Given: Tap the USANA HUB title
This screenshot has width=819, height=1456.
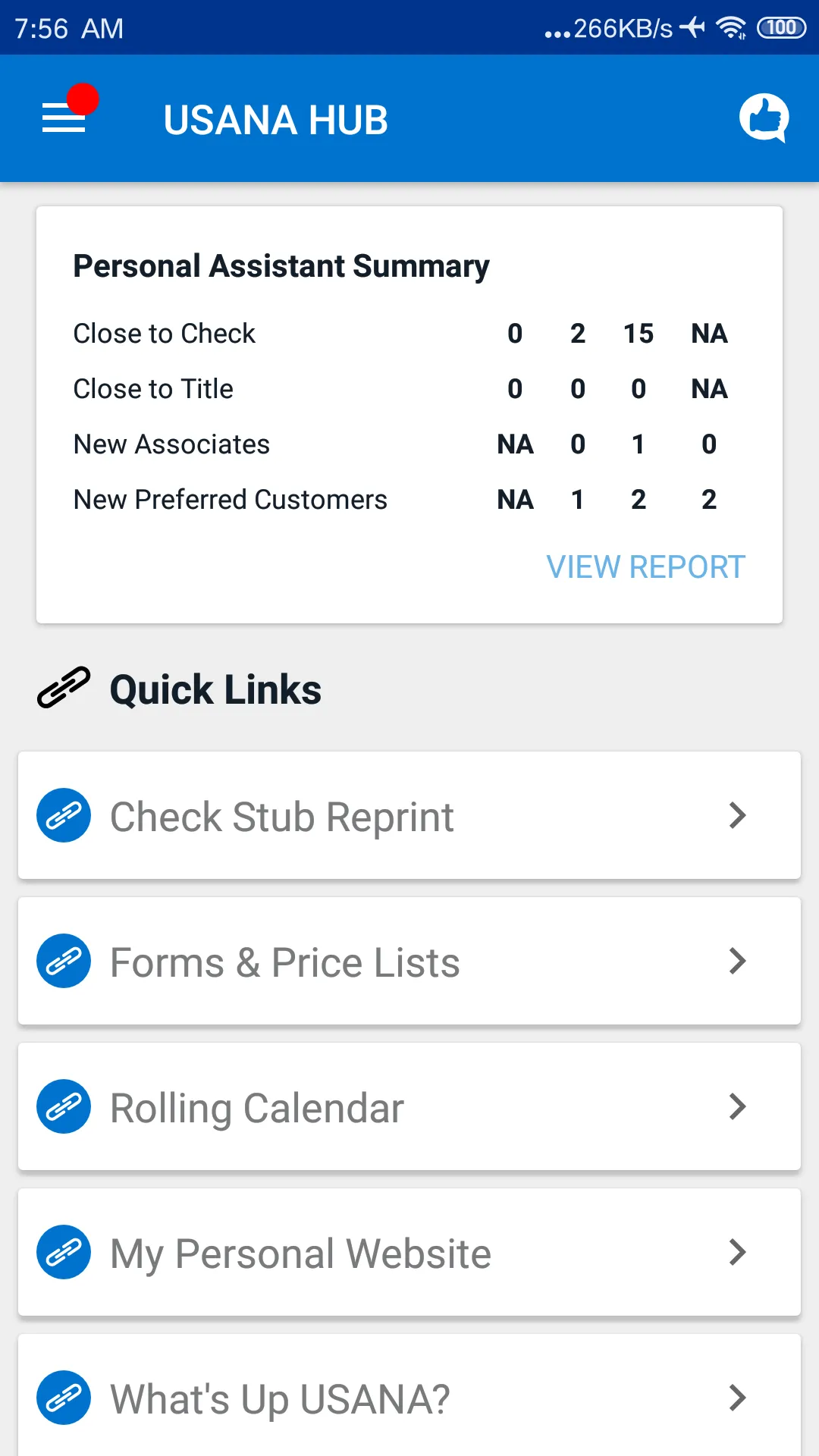Looking at the screenshot, I should coord(275,120).
